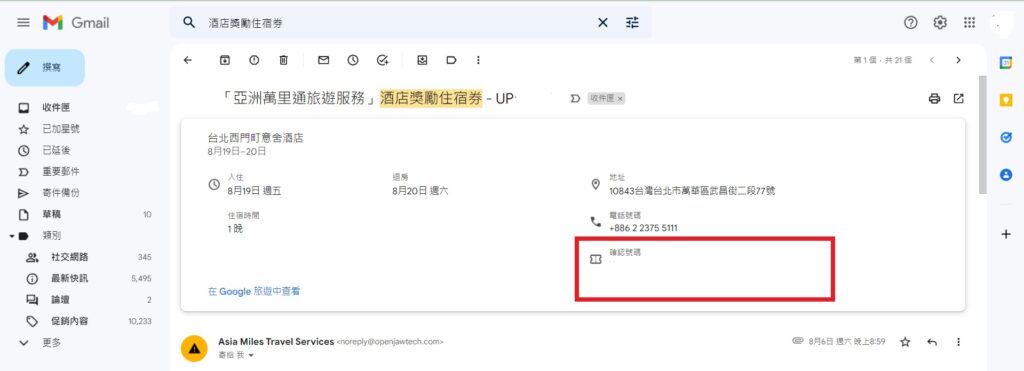Click the message scrollbar
Viewport: 1024px width, 371px height.
[x=982, y=135]
